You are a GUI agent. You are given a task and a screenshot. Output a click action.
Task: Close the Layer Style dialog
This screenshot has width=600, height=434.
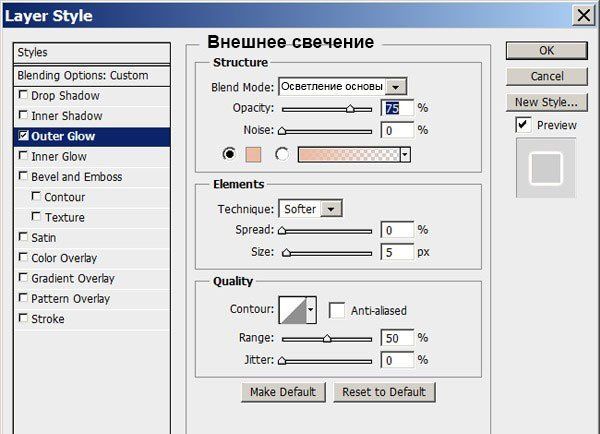(583, 15)
